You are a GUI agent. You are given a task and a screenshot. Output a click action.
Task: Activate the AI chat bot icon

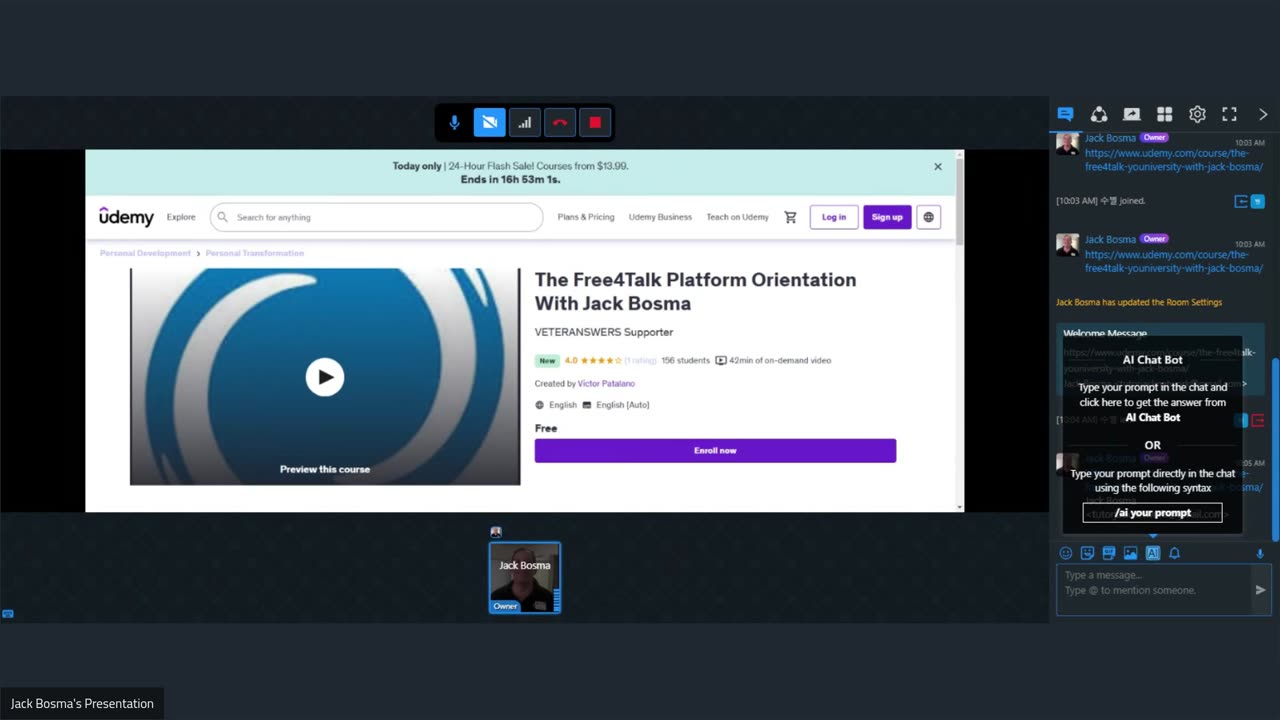(x=1152, y=553)
